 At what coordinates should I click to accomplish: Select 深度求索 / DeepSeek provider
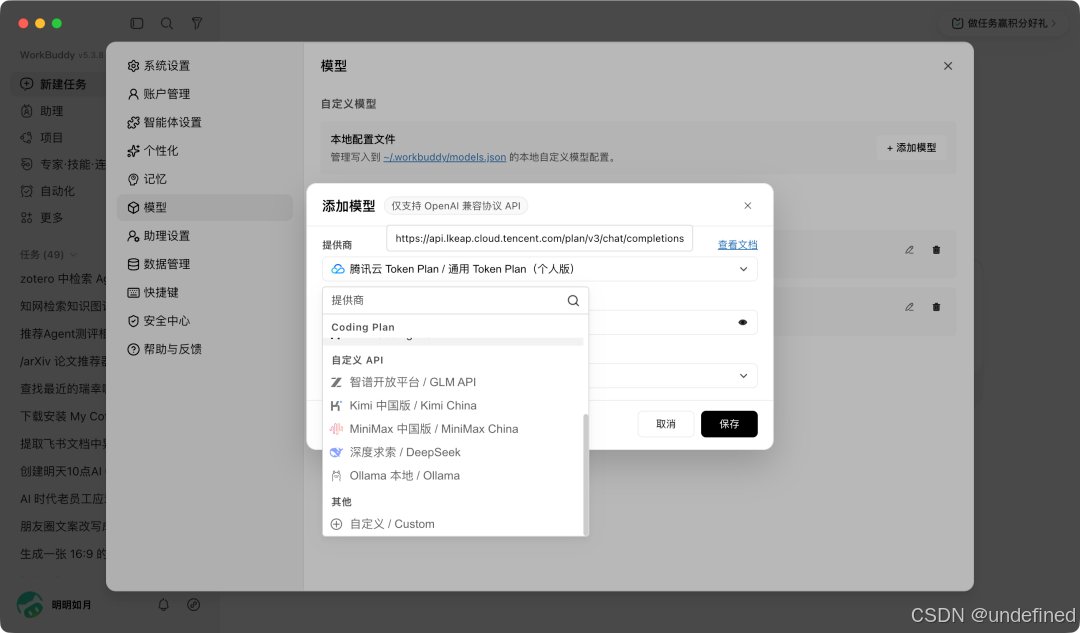(455, 453)
